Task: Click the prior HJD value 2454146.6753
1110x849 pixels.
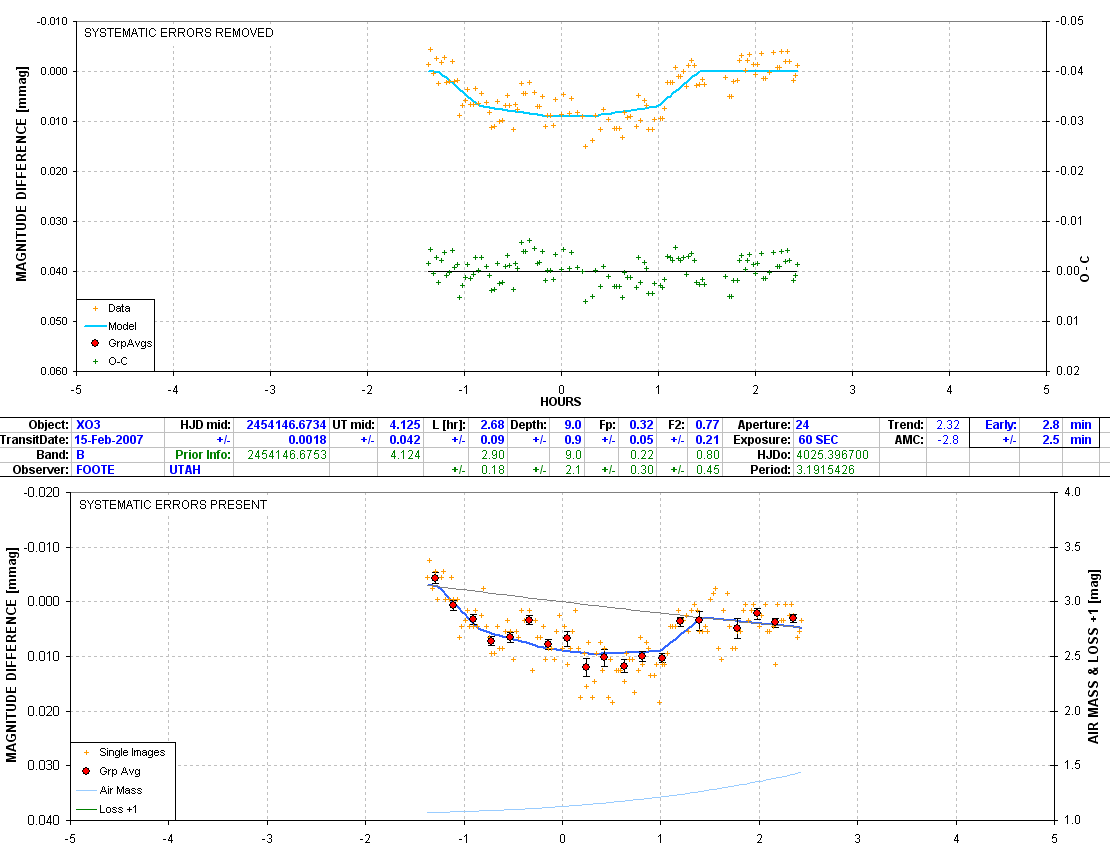Action: pos(287,455)
